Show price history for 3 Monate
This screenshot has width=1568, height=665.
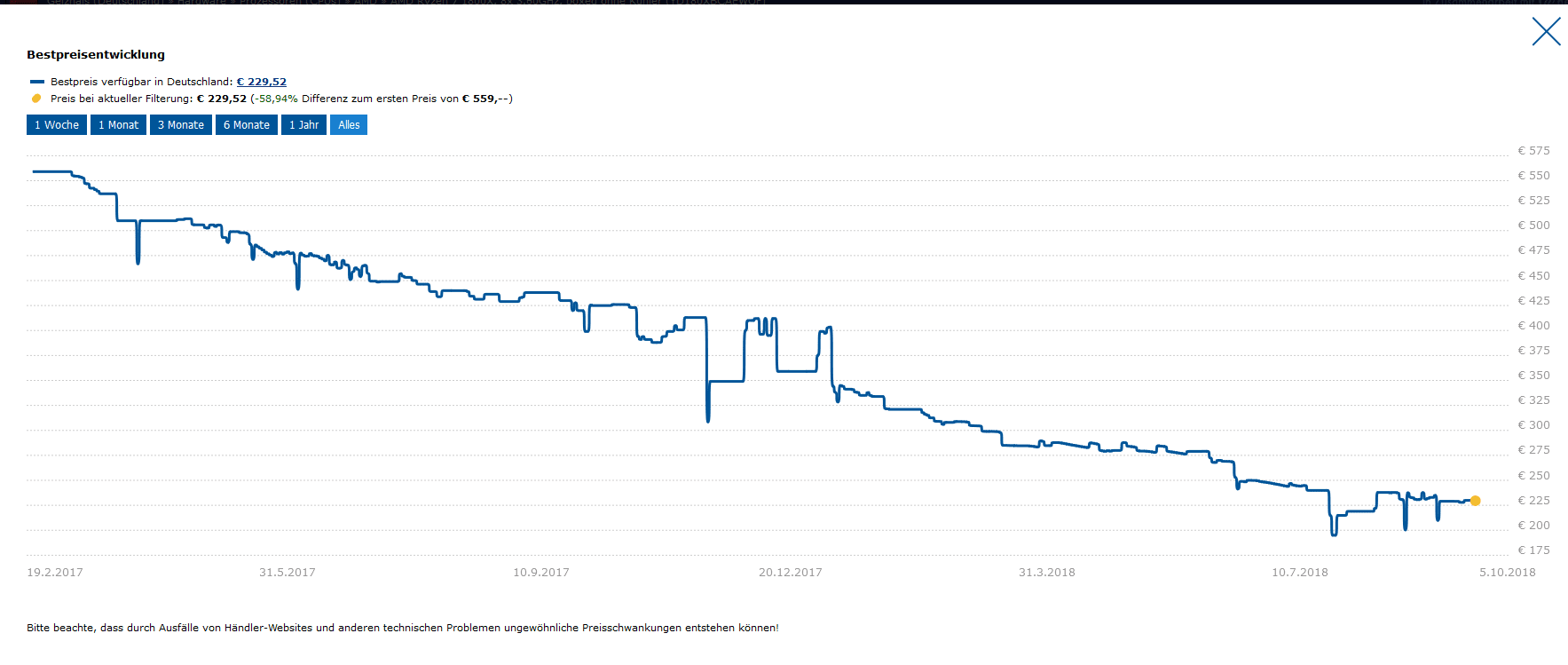[181, 125]
